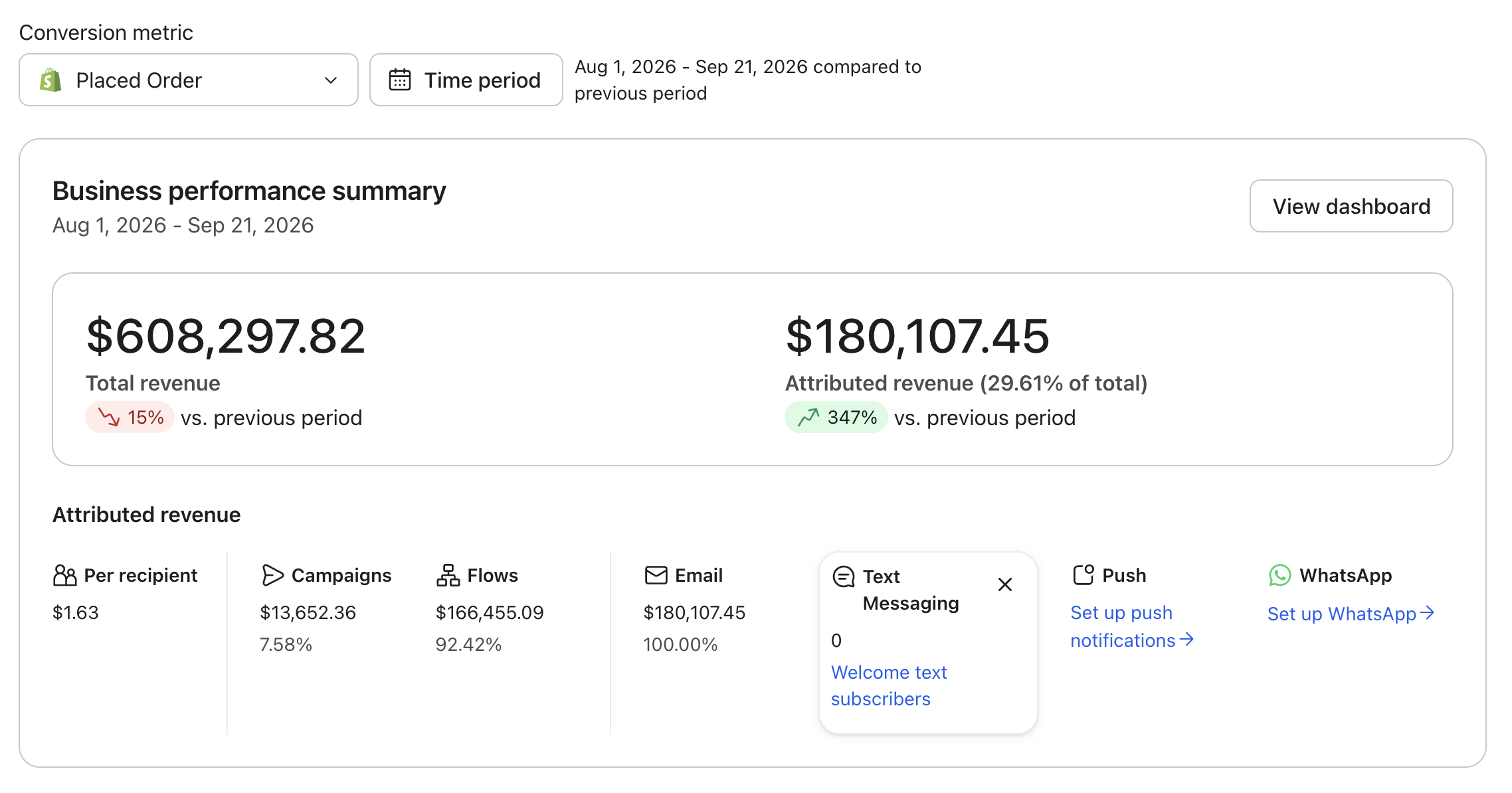Click the Total revenue label
1512x793 pixels.
coord(153,383)
